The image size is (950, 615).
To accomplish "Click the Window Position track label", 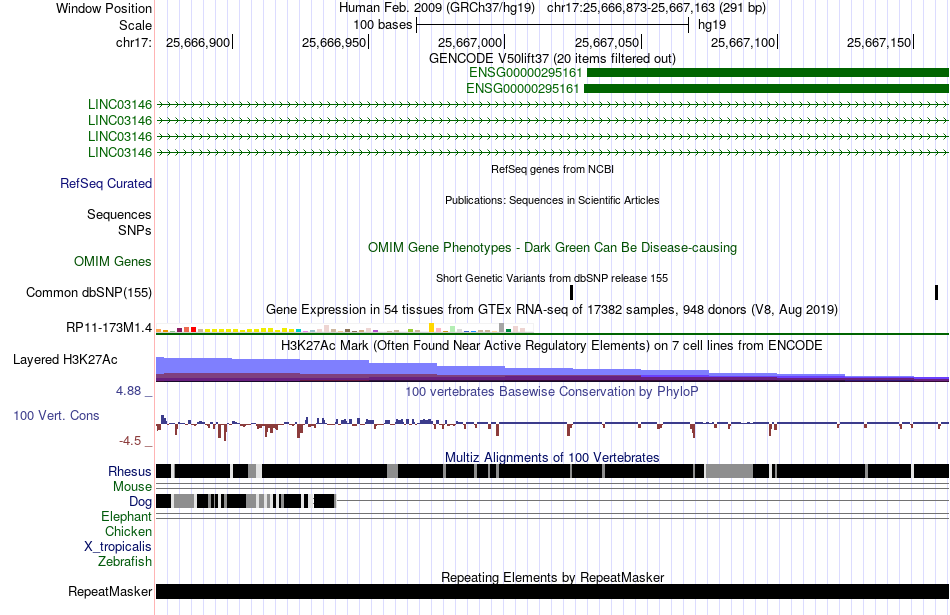I will click(x=104, y=8).
